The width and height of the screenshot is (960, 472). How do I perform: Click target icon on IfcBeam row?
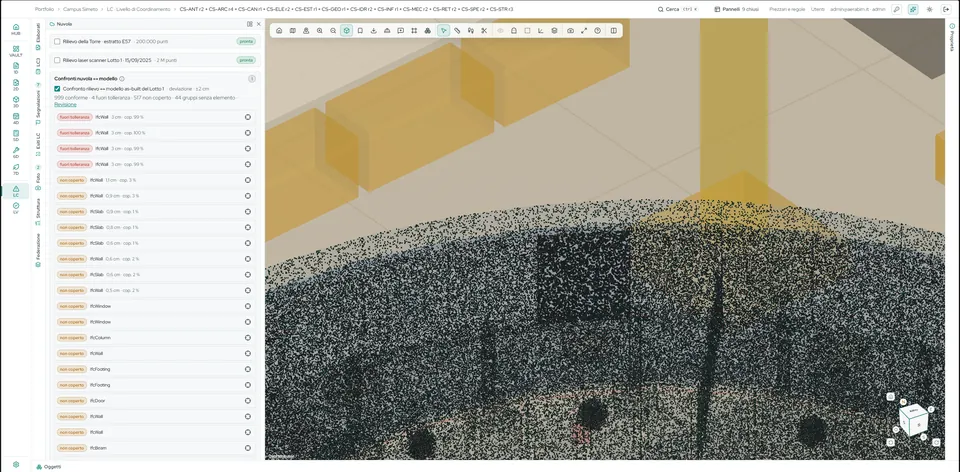coord(248,448)
